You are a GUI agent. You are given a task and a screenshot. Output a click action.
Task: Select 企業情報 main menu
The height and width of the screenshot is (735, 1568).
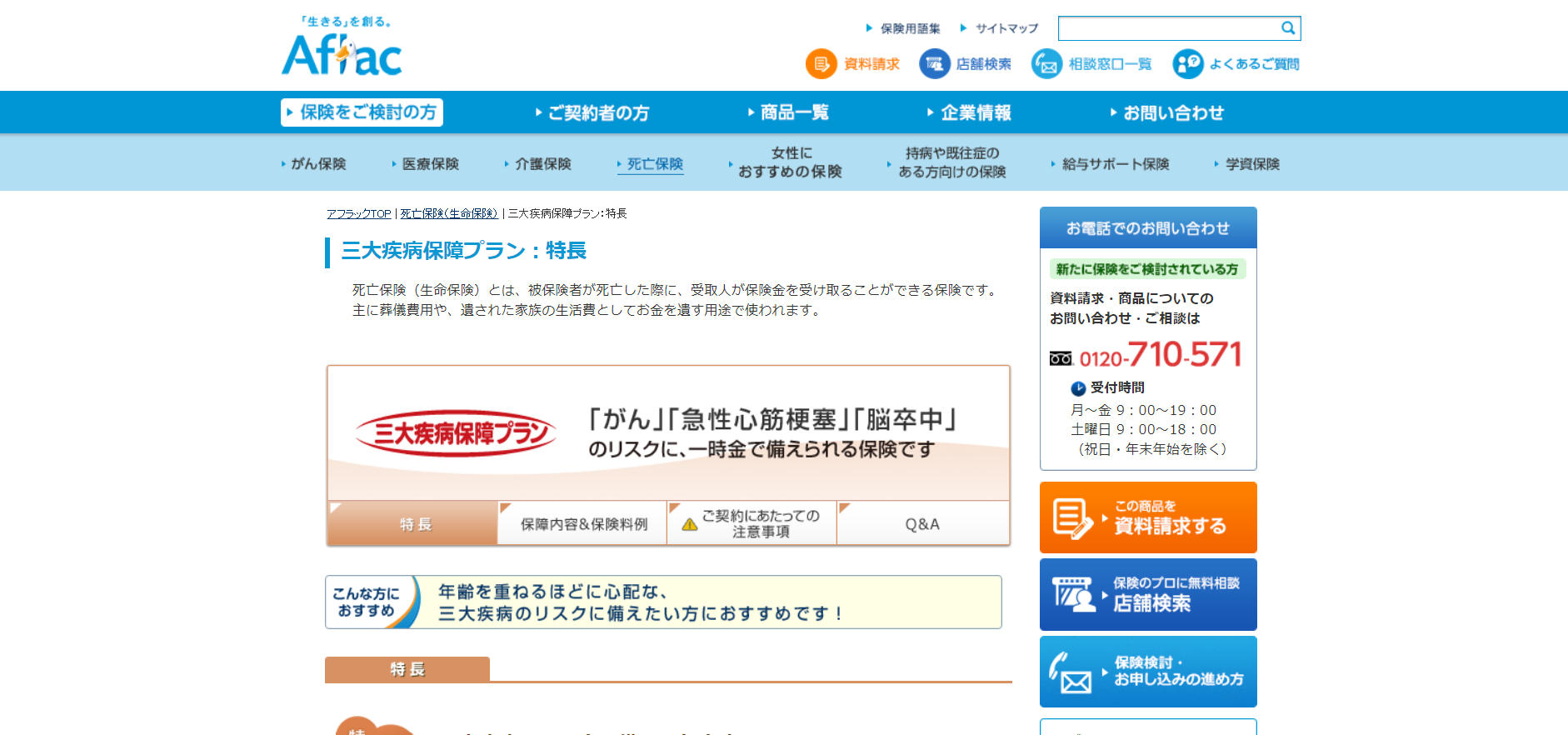point(970,112)
